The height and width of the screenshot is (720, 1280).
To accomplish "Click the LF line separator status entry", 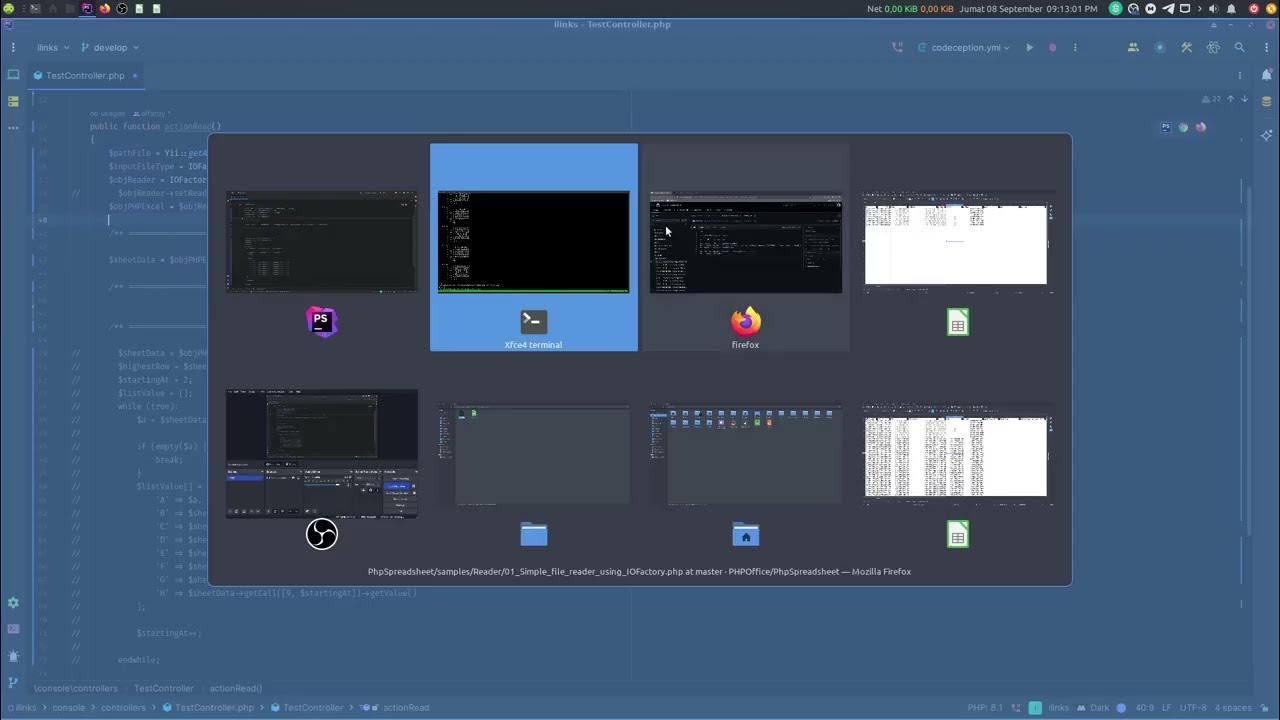I will (1167, 707).
